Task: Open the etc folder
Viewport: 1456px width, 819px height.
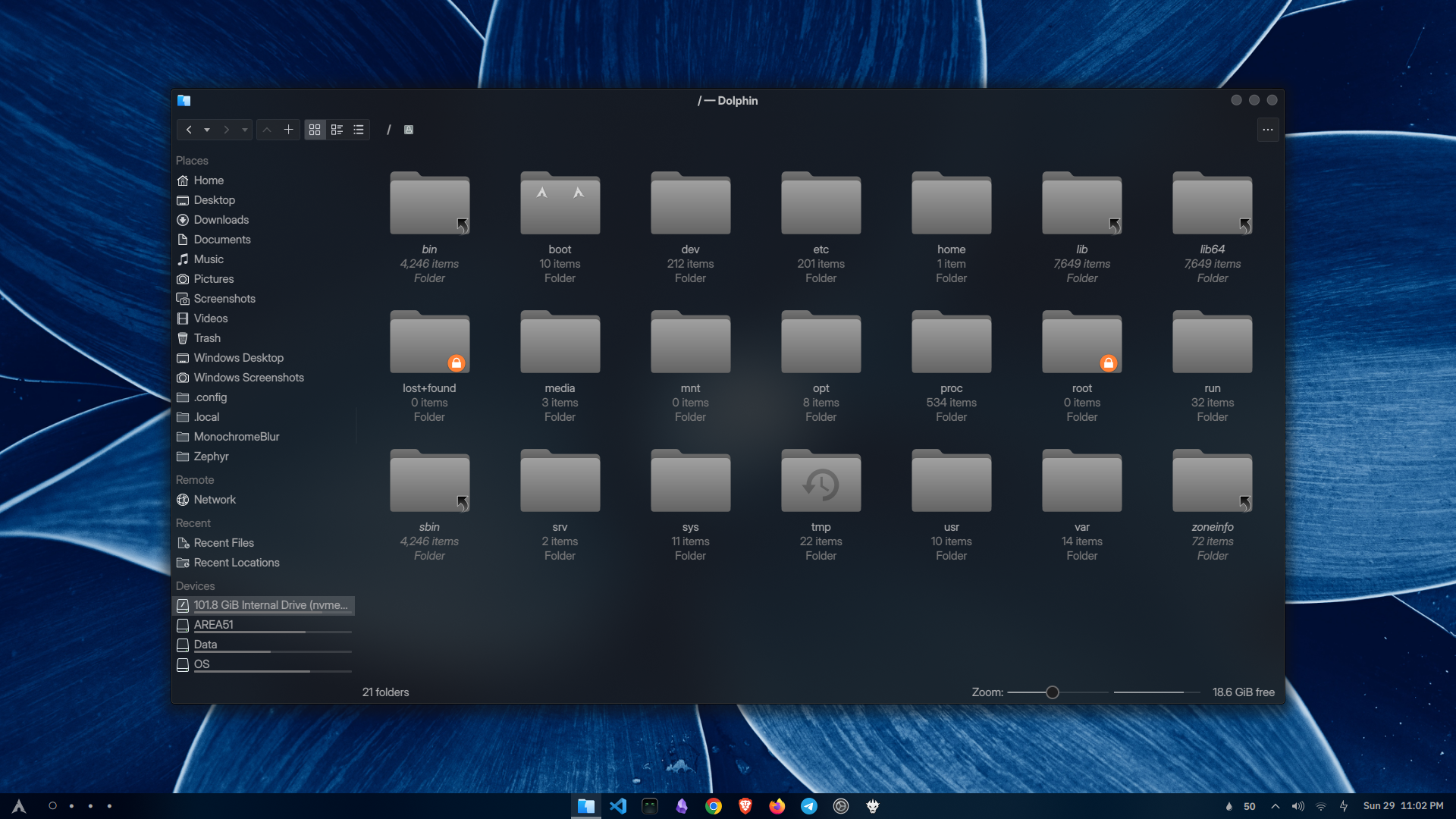Action: click(821, 202)
